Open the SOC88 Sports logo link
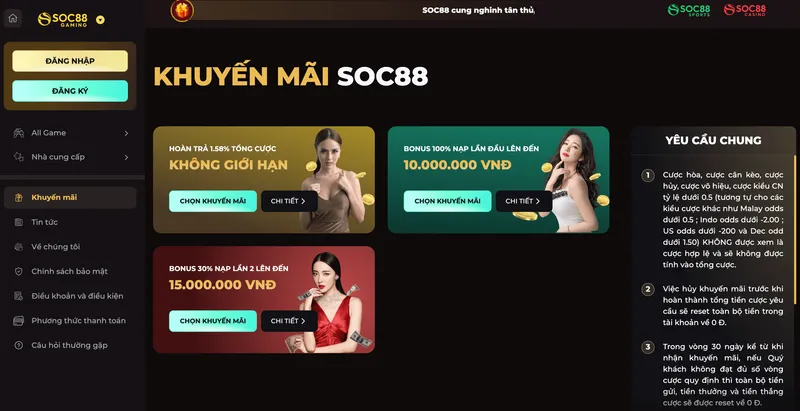 689,10
